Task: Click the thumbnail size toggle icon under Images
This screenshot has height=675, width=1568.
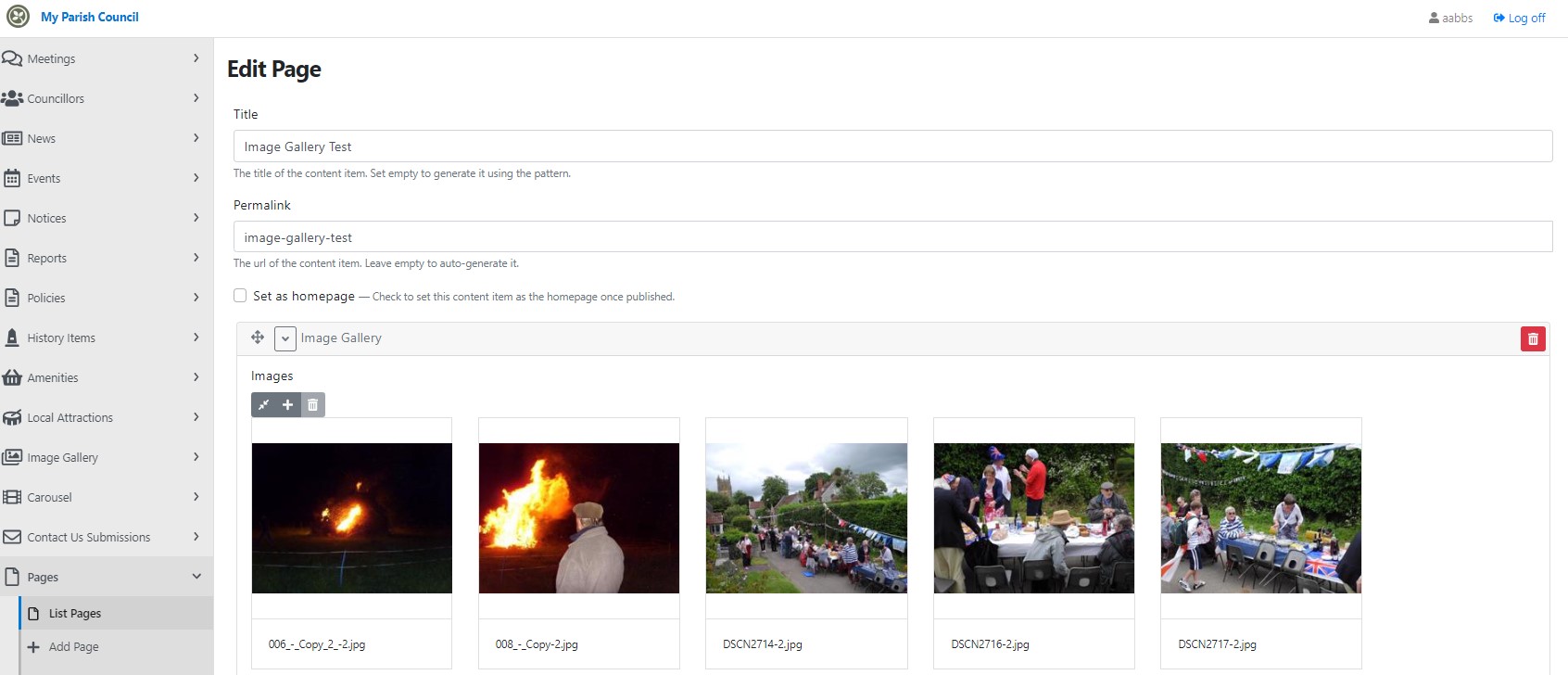Action: click(x=264, y=405)
